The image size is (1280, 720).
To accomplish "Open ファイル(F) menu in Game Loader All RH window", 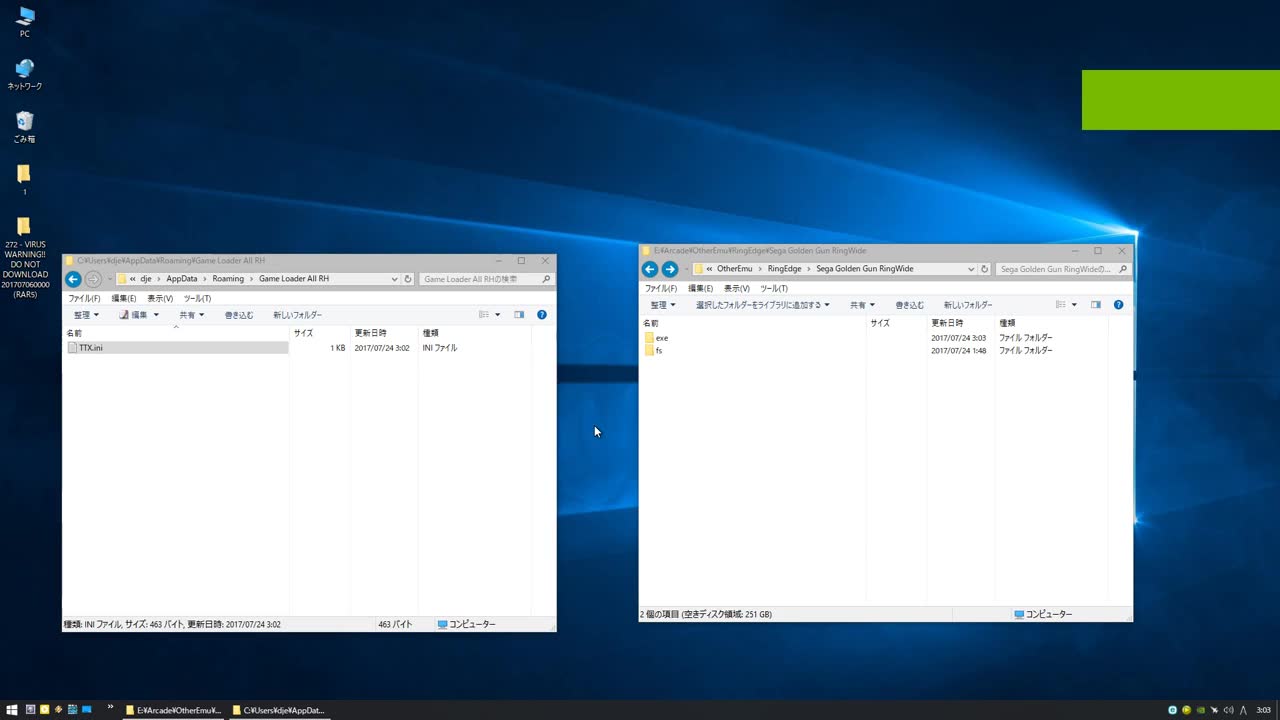I will pyautogui.click(x=84, y=298).
